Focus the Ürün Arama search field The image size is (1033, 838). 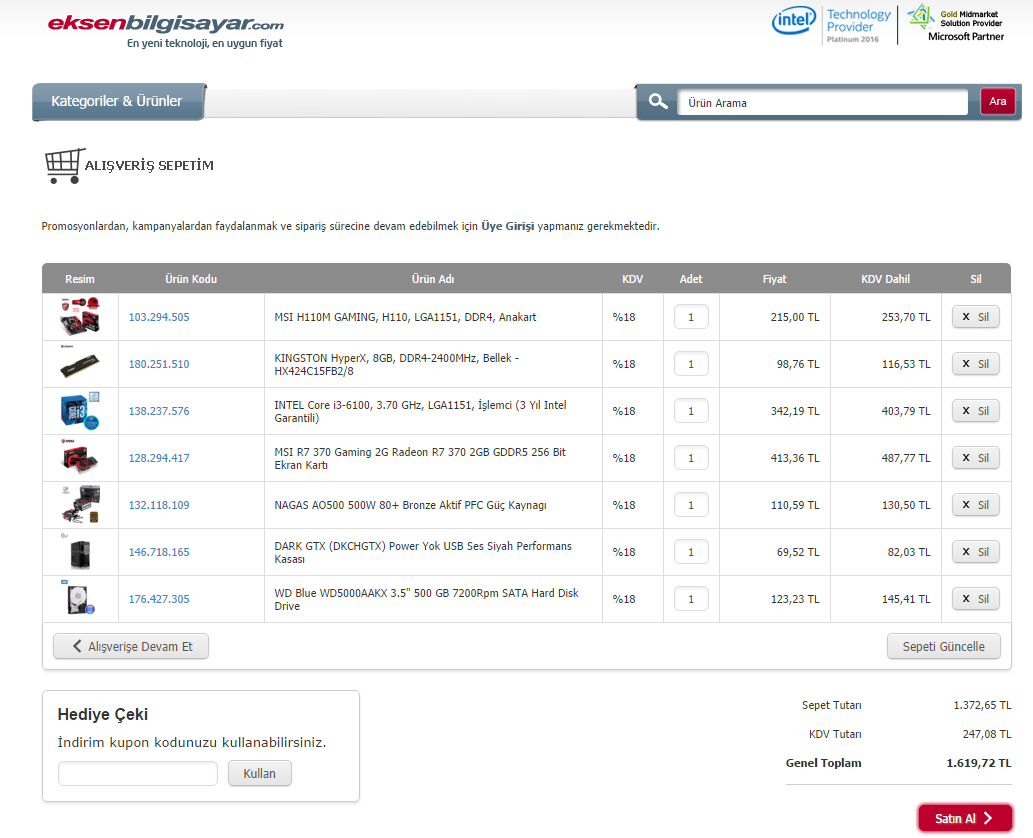tap(823, 103)
